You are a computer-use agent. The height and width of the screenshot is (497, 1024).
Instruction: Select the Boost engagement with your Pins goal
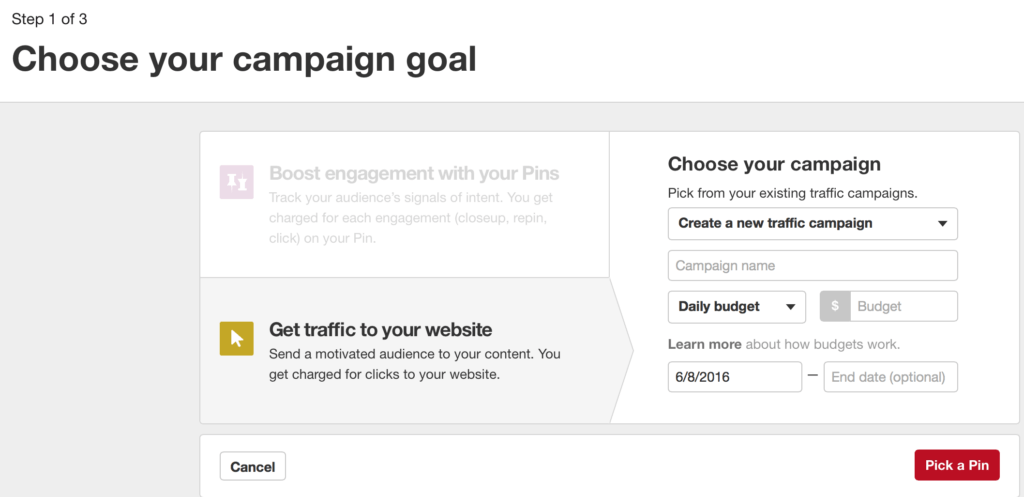[x=404, y=204]
